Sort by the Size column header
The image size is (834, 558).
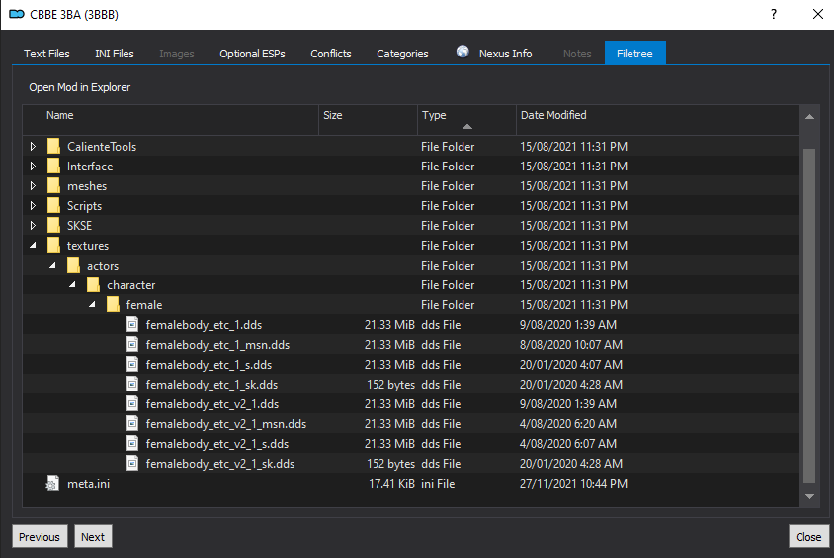tap(368, 120)
